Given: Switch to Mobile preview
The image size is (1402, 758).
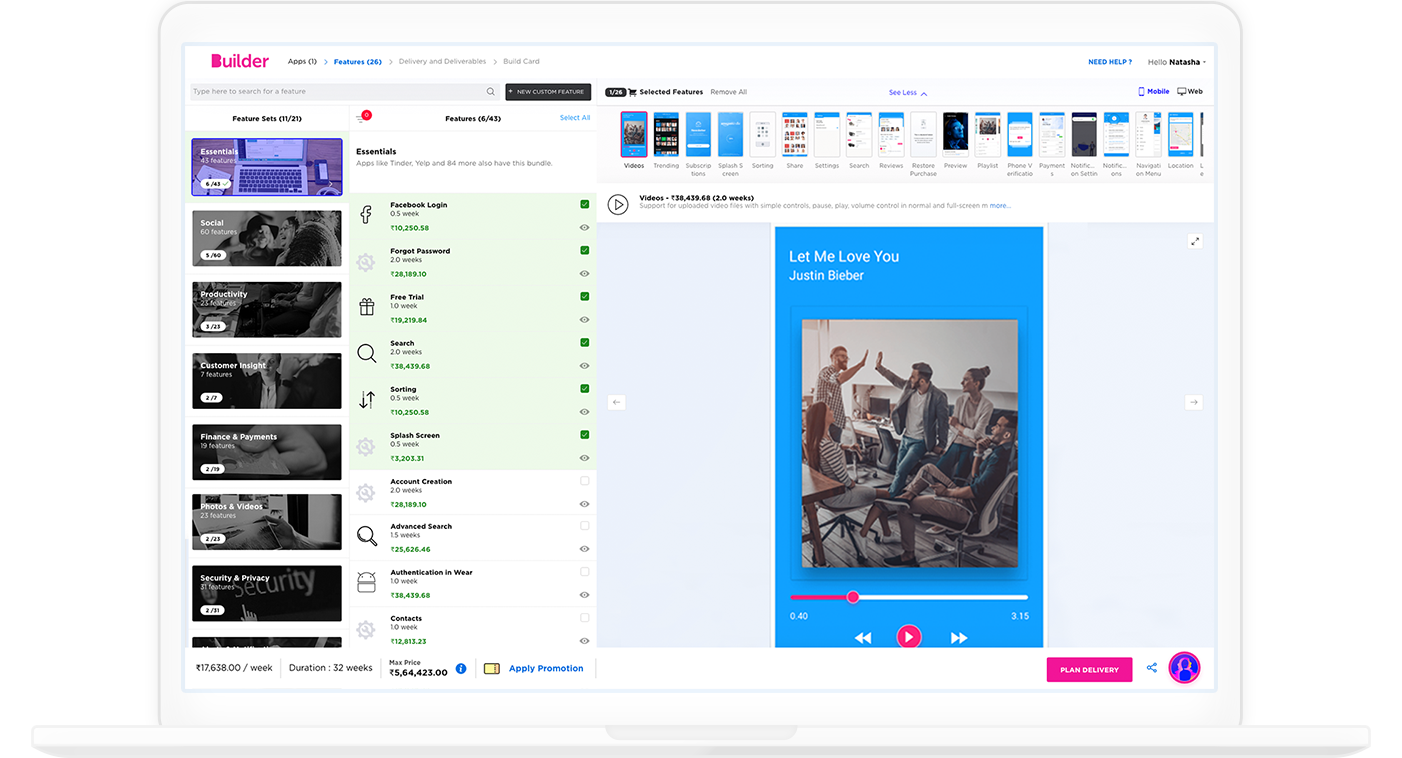Looking at the screenshot, I should click(1154, 91).
